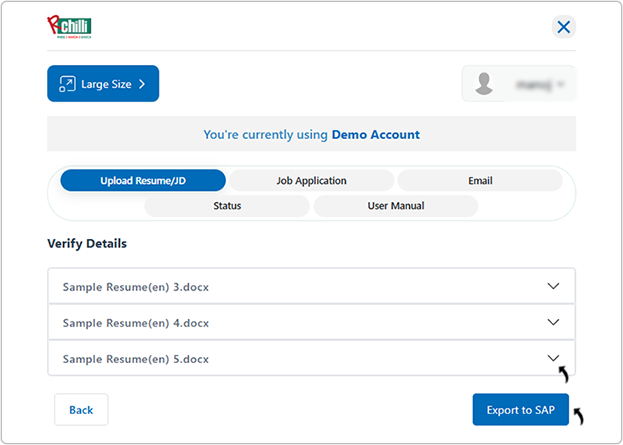Click the user avatar icon
Screen dimensions: 623x445
click(x=485, y=84)
